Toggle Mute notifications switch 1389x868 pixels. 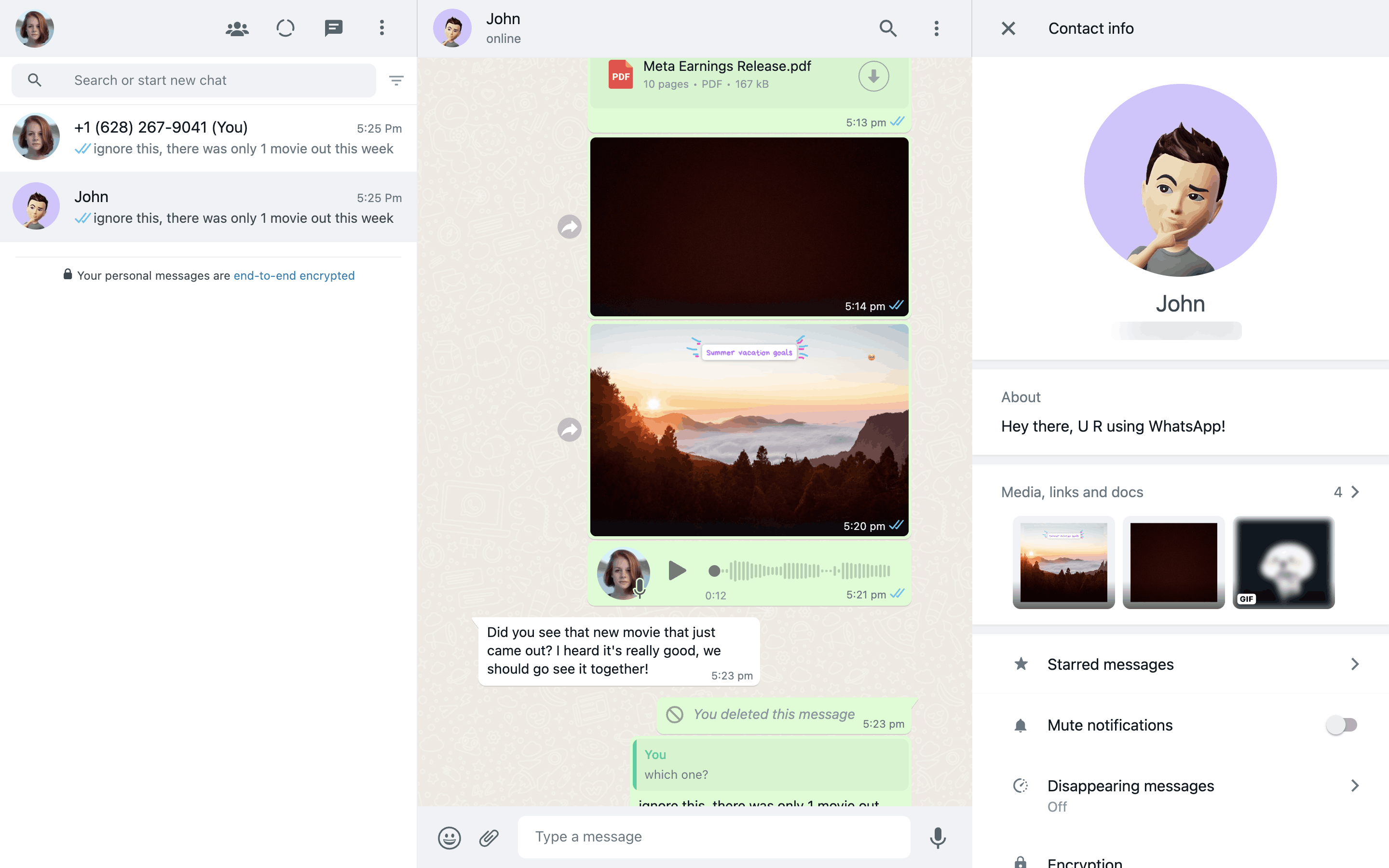(x=1341, y=725)
